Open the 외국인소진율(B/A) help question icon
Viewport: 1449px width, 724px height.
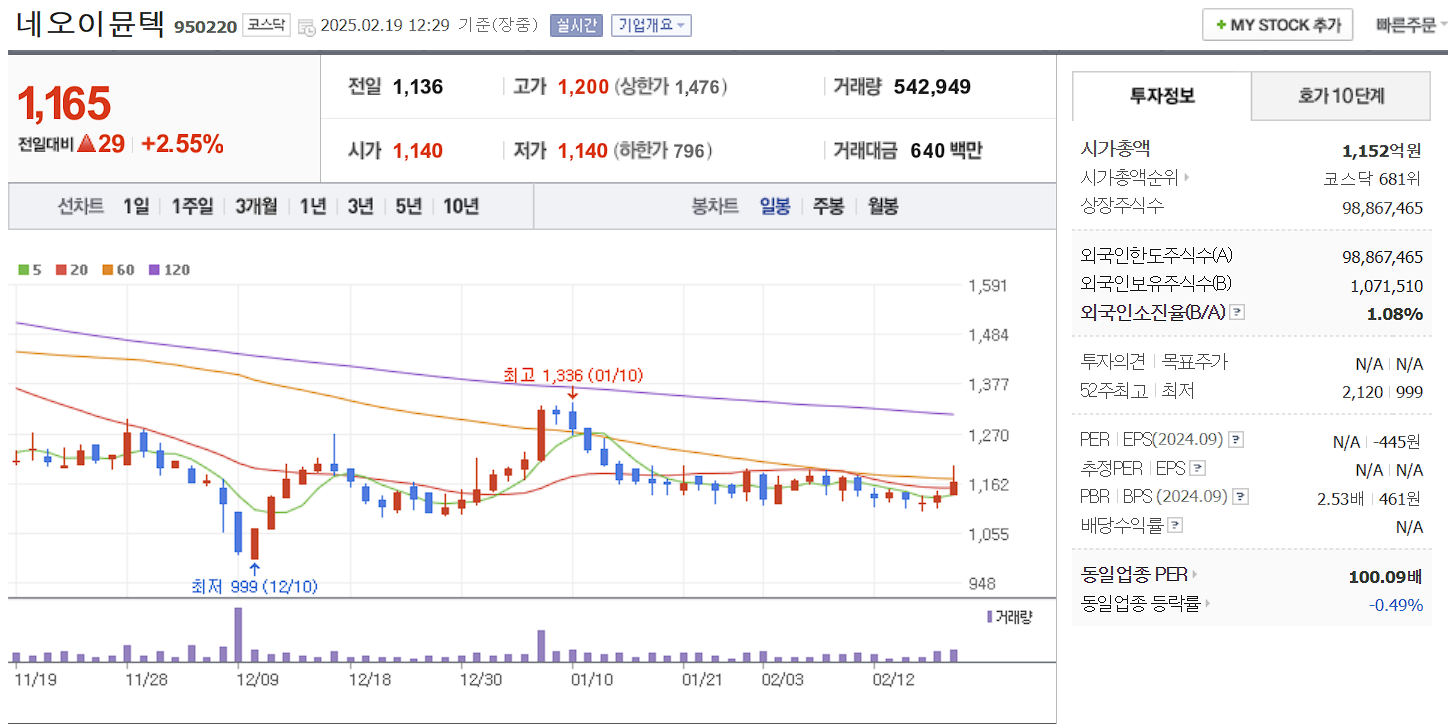(1236, 312)
